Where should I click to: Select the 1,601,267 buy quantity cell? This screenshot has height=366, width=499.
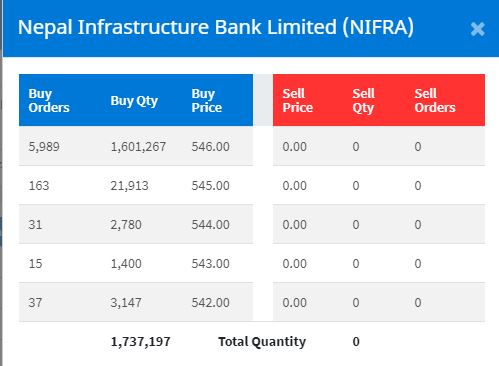pos(138,147)
